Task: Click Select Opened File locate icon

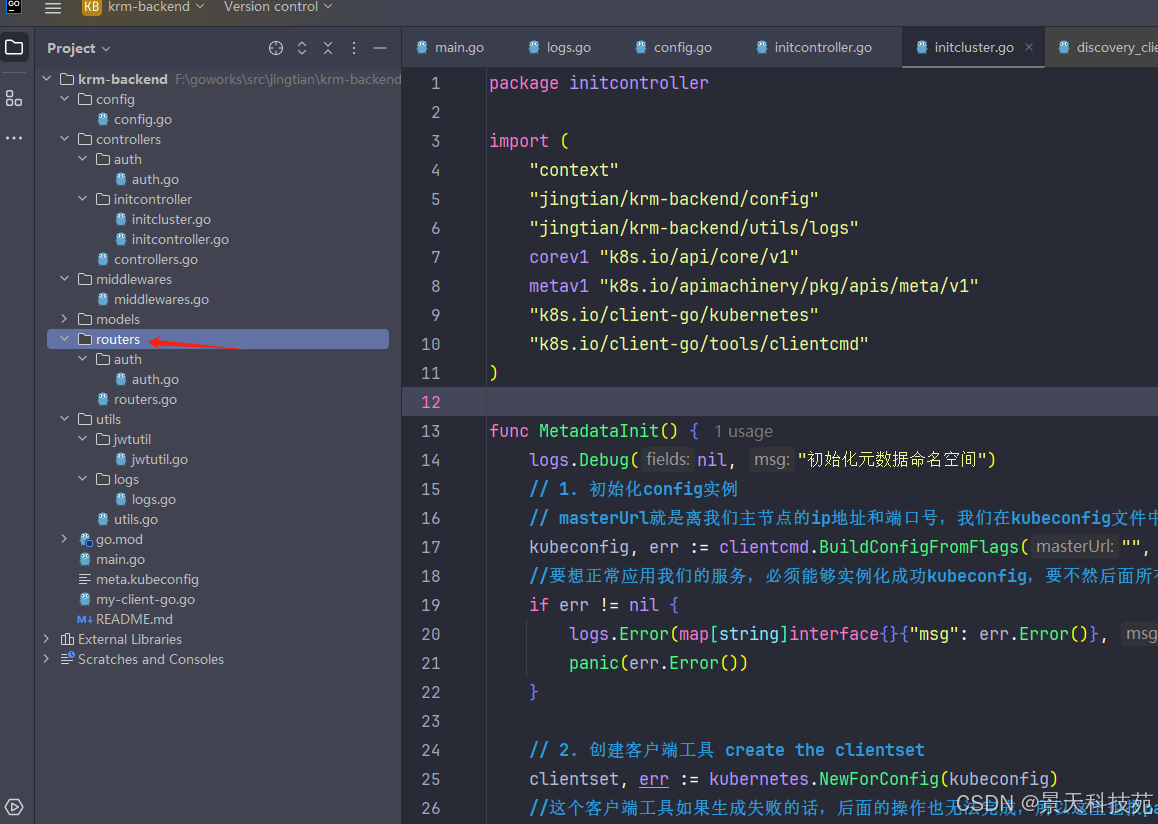Action: pyautogui.click(x=276, y=48)
